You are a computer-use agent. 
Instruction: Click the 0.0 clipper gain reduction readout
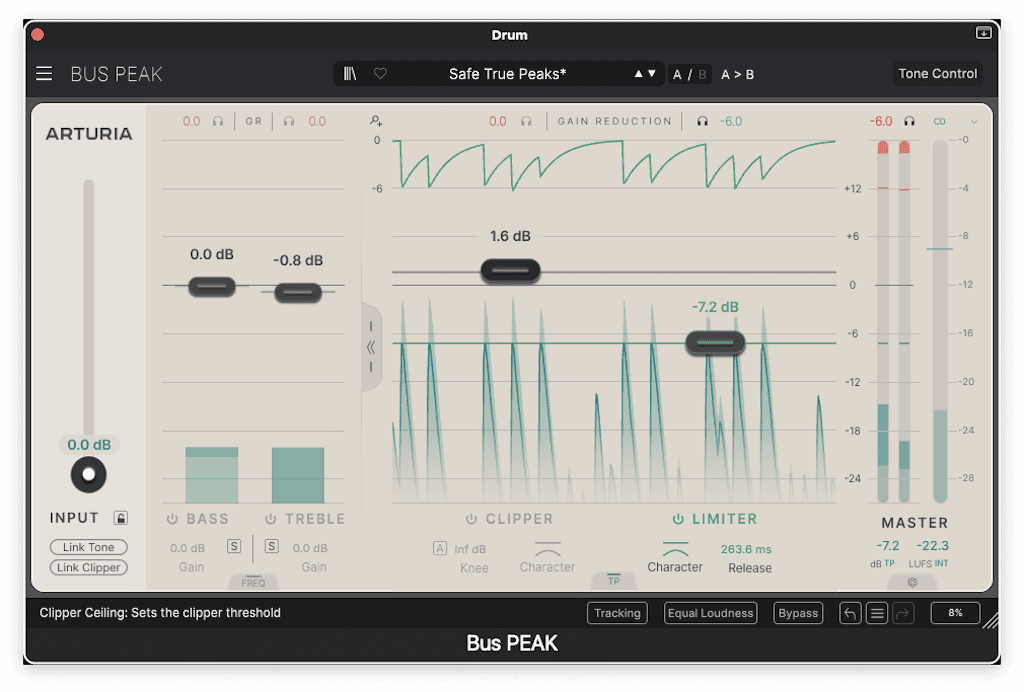tap(498, 121)
